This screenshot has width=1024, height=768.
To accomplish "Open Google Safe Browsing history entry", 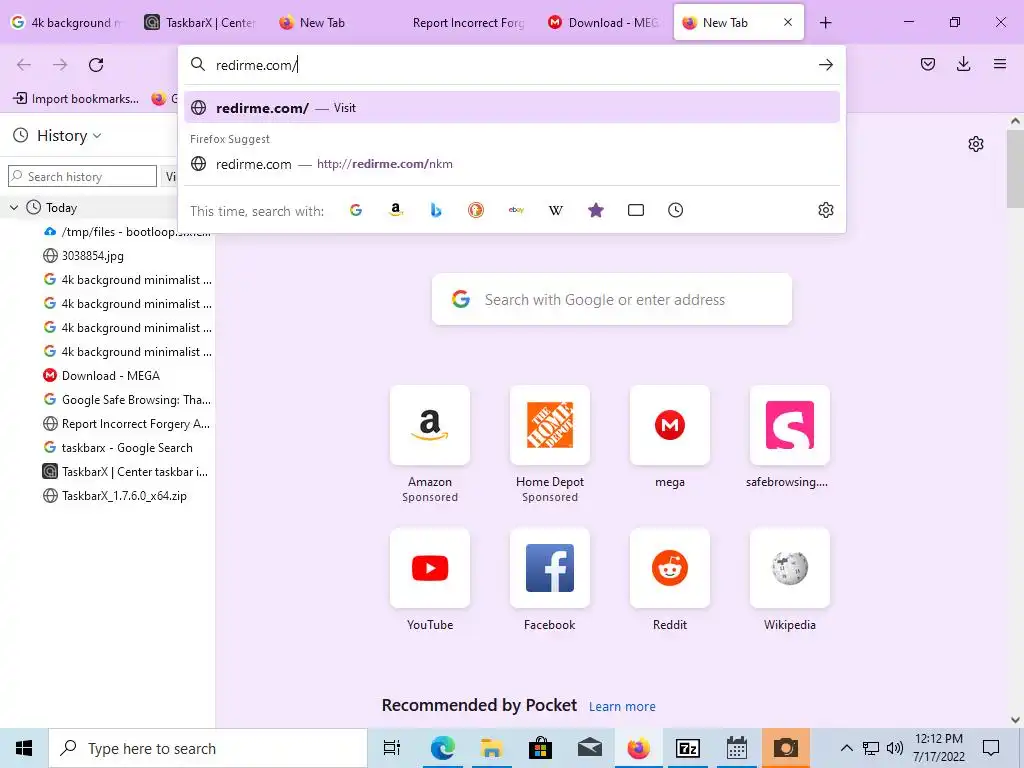I will coord(127,400).
